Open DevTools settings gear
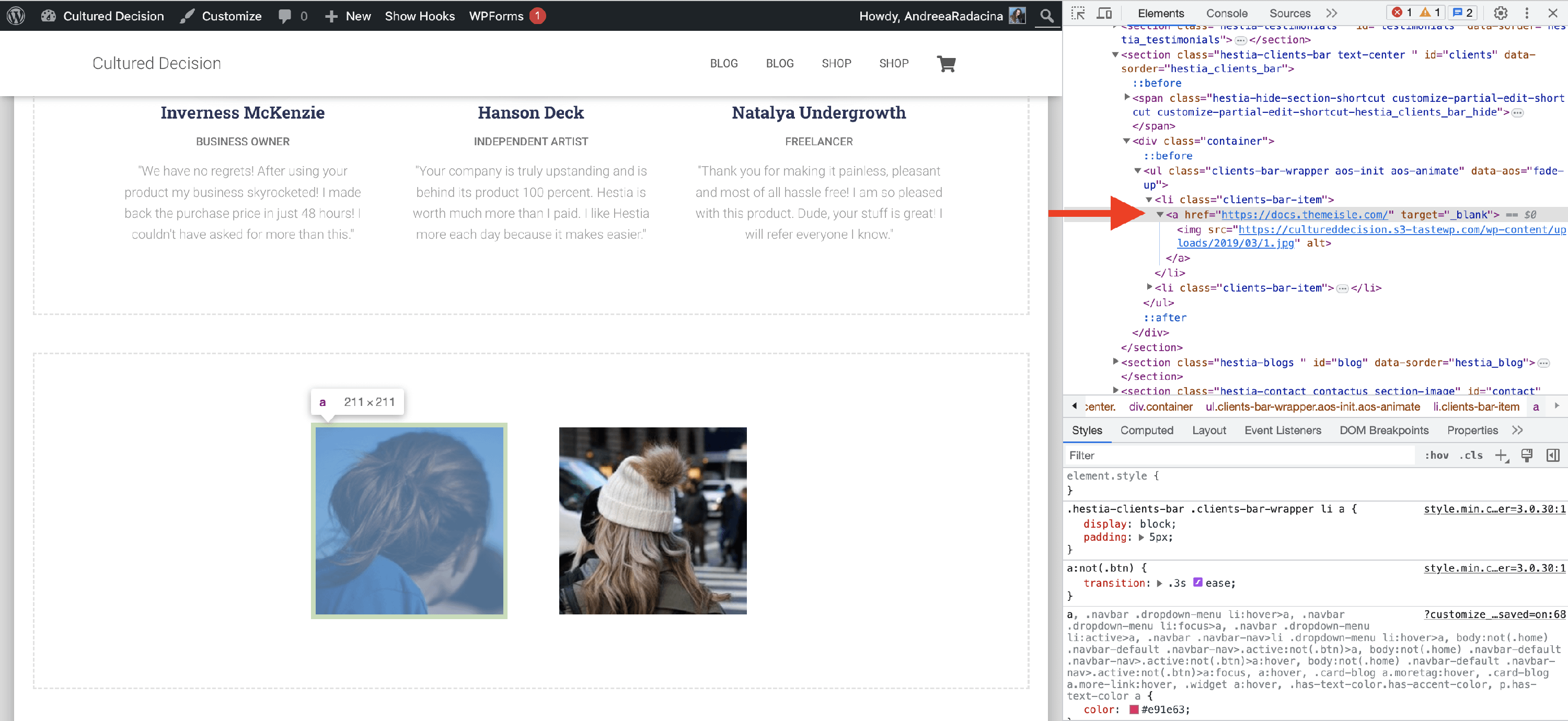 pyautogui.click(x=1500, y=14)
